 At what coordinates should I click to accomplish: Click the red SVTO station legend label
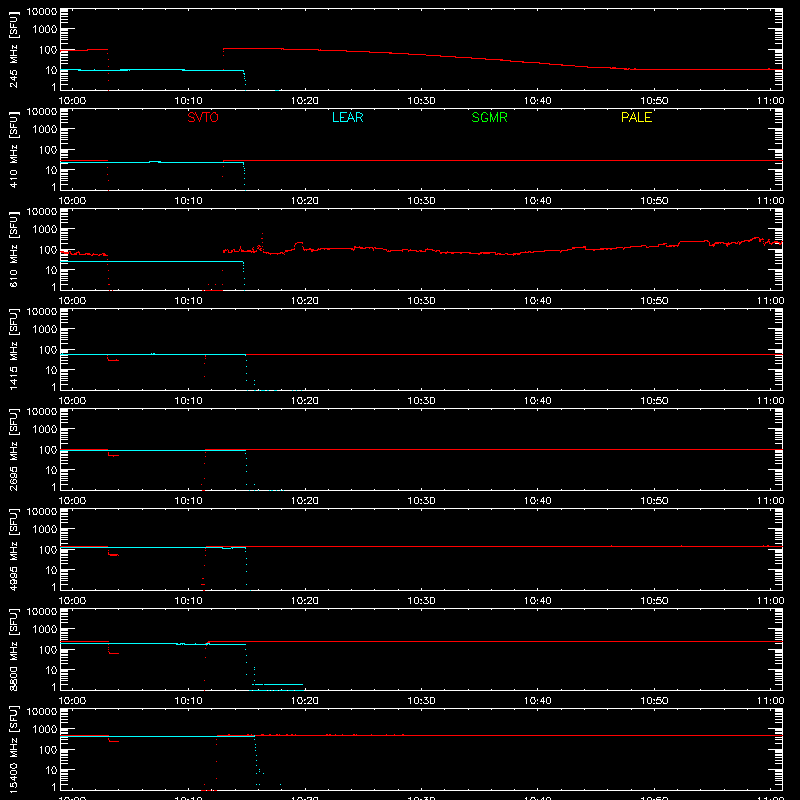click(203, 117)
